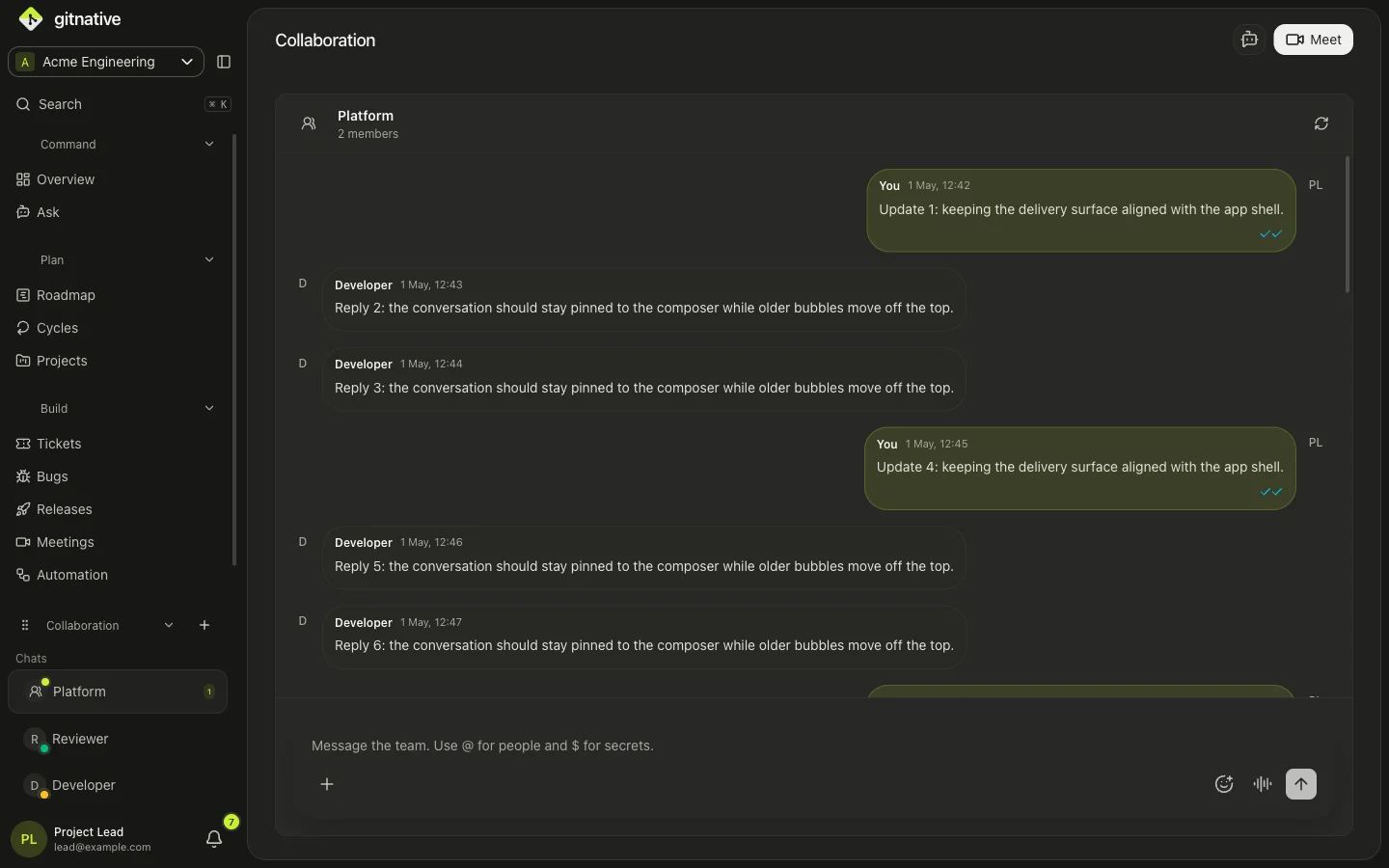This screenshot has width=1389, height=868.
Task: Click the 'Update 4' message text
Action: pyautogui.click(x=1080, y=467)
